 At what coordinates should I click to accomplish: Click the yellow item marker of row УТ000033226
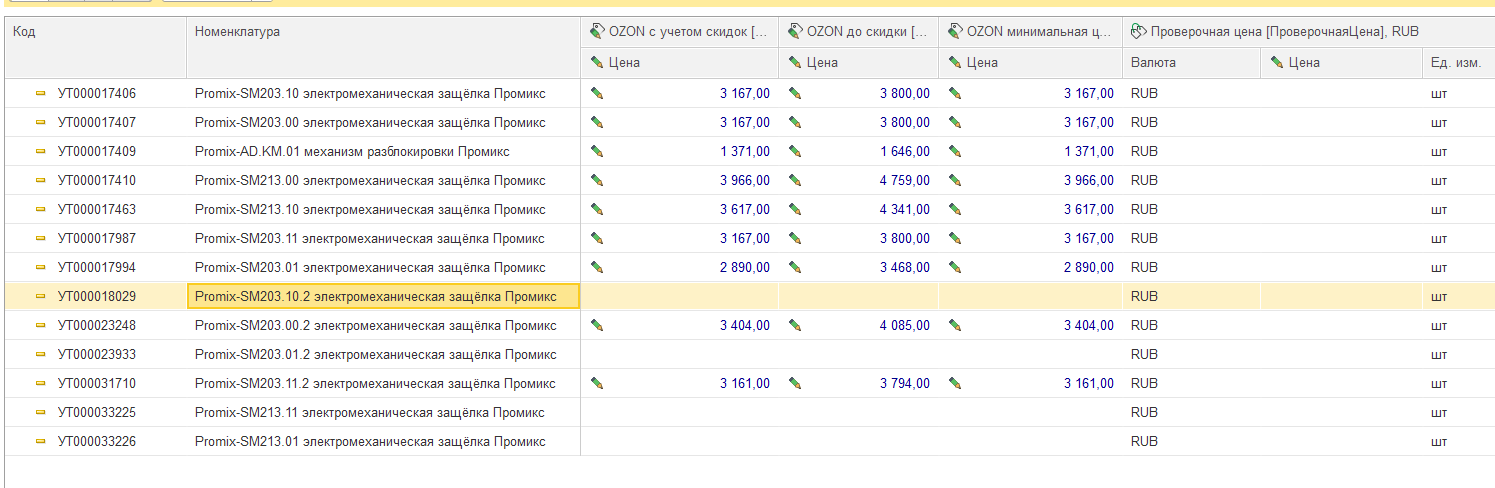pyautogui.click(x=41, y=442)
